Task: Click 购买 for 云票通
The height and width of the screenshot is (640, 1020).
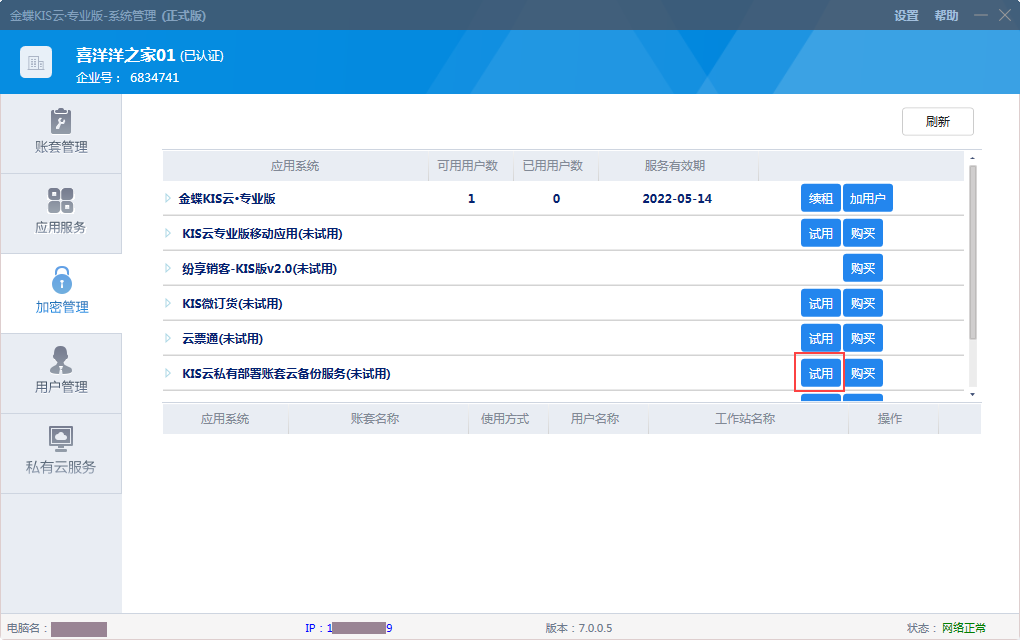Action: (x=863, y=339)
